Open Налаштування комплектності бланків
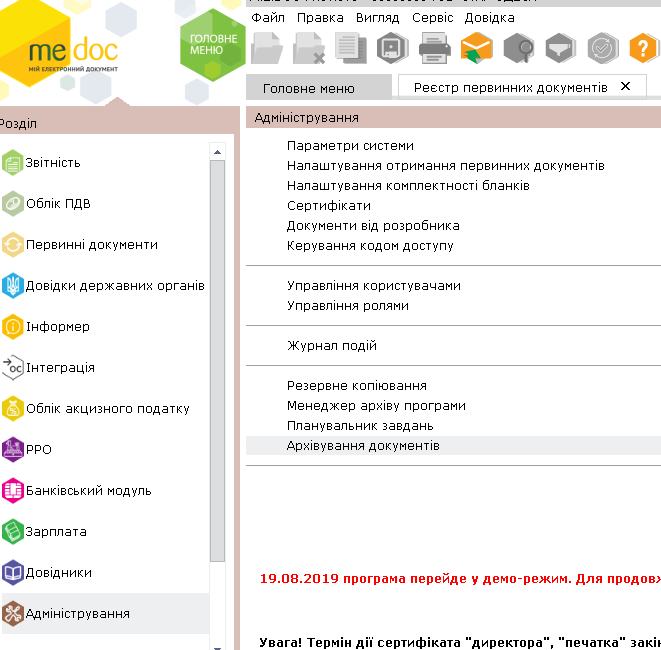The image size is (661, 650). [x=408, y=185]
